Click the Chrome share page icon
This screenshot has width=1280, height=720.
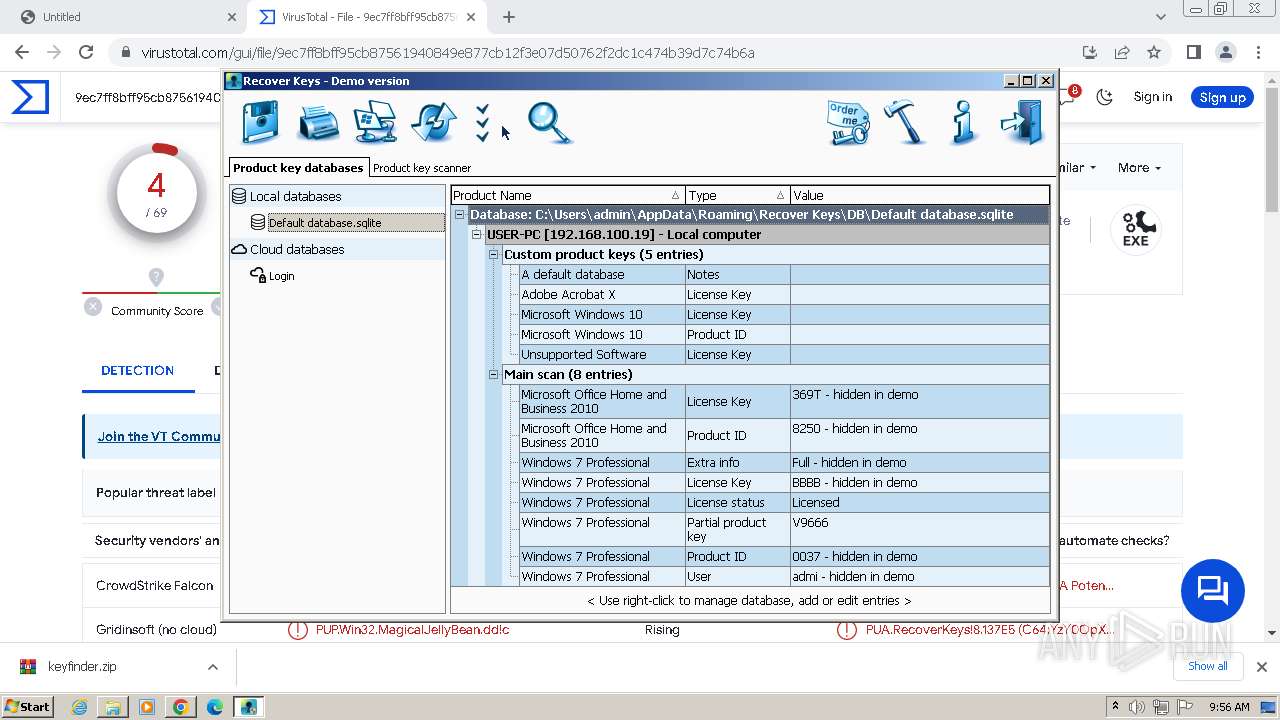tap(1121, 52)
